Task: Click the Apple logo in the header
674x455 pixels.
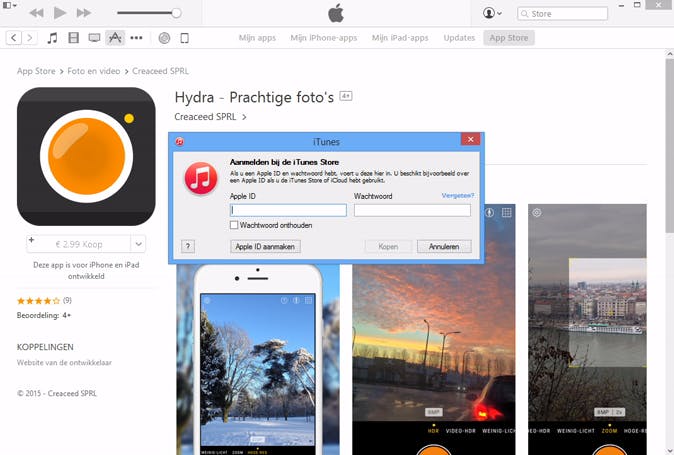Action: coord(336,13)
